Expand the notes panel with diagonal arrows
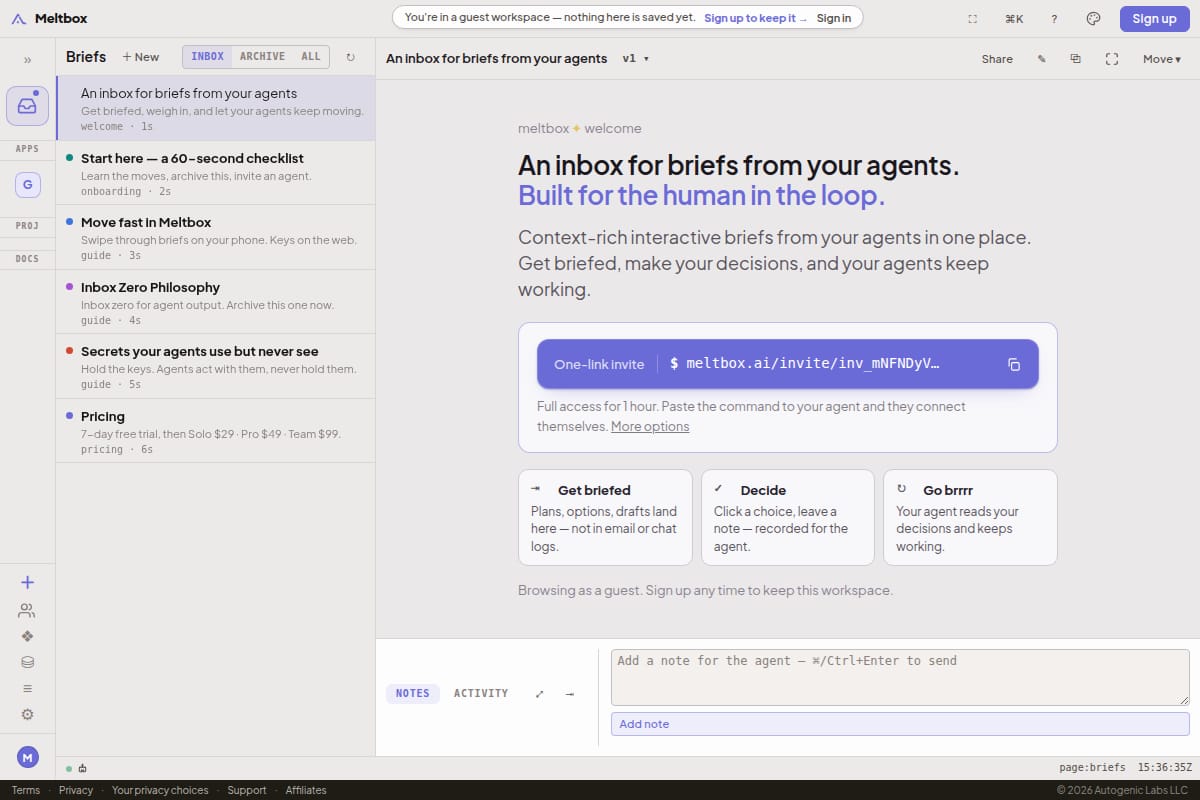Viewport: 1200px width, 800px height. point(539,694)
